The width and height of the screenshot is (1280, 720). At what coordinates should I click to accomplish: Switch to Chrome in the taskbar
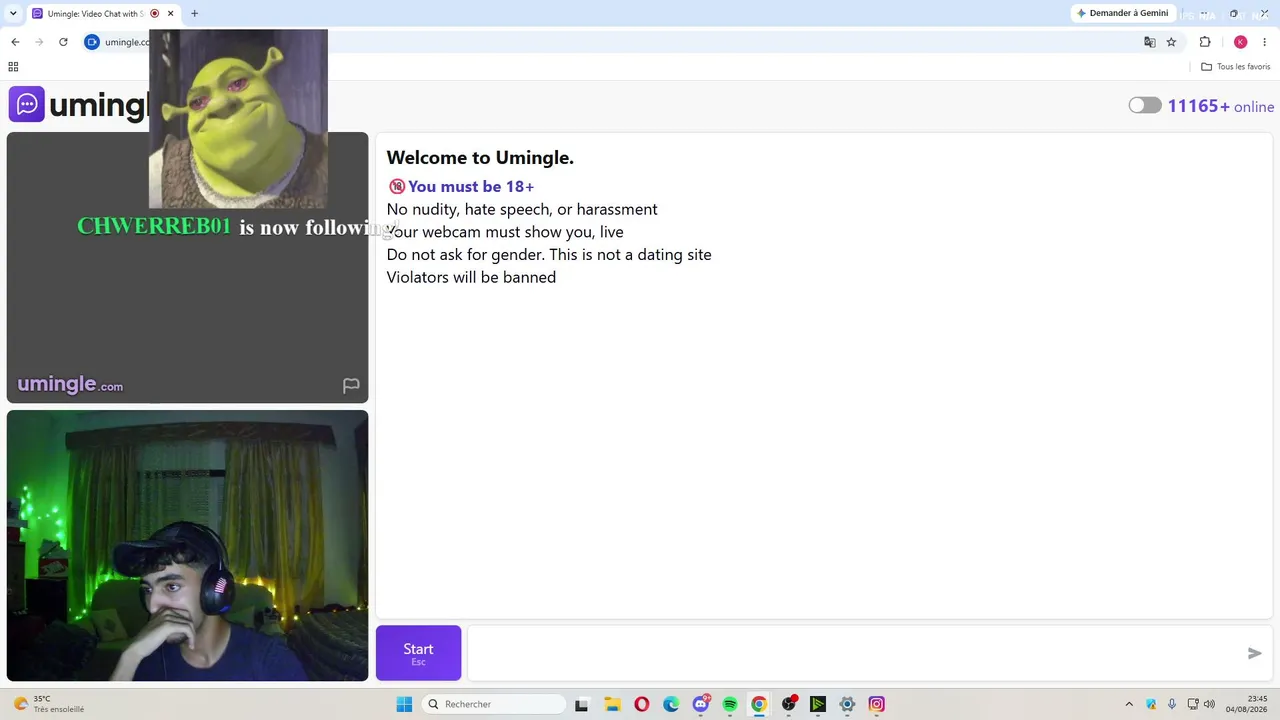point(759,704)
